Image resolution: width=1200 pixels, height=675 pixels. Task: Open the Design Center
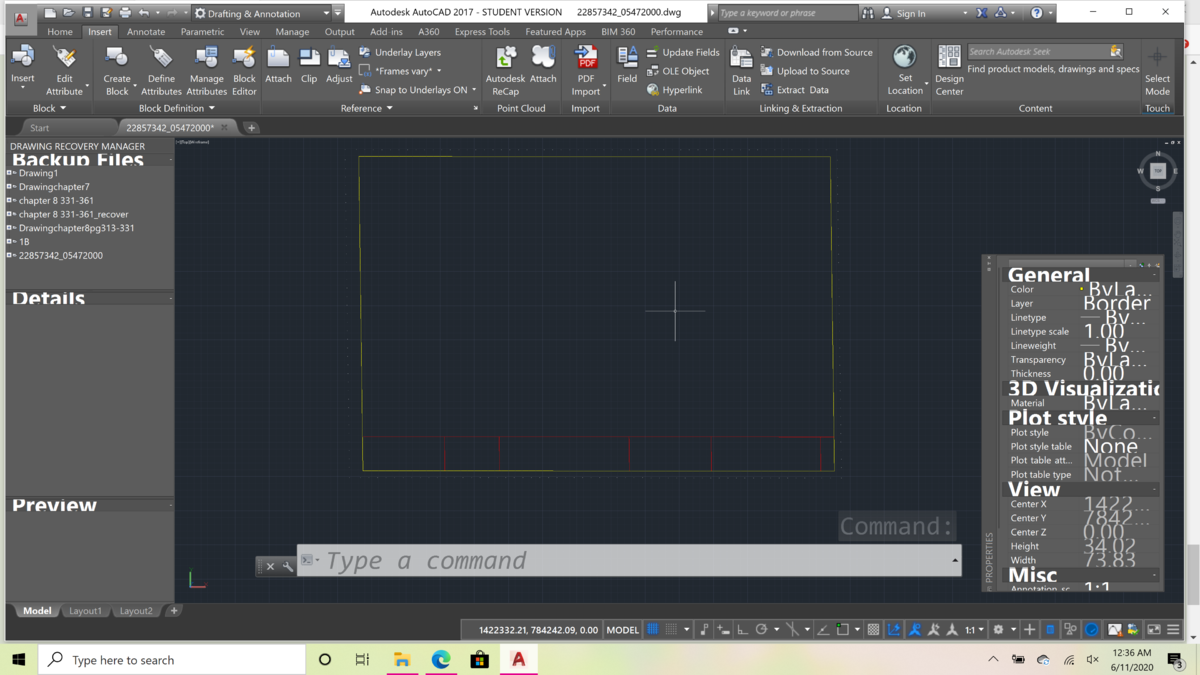tap(949, 70)
